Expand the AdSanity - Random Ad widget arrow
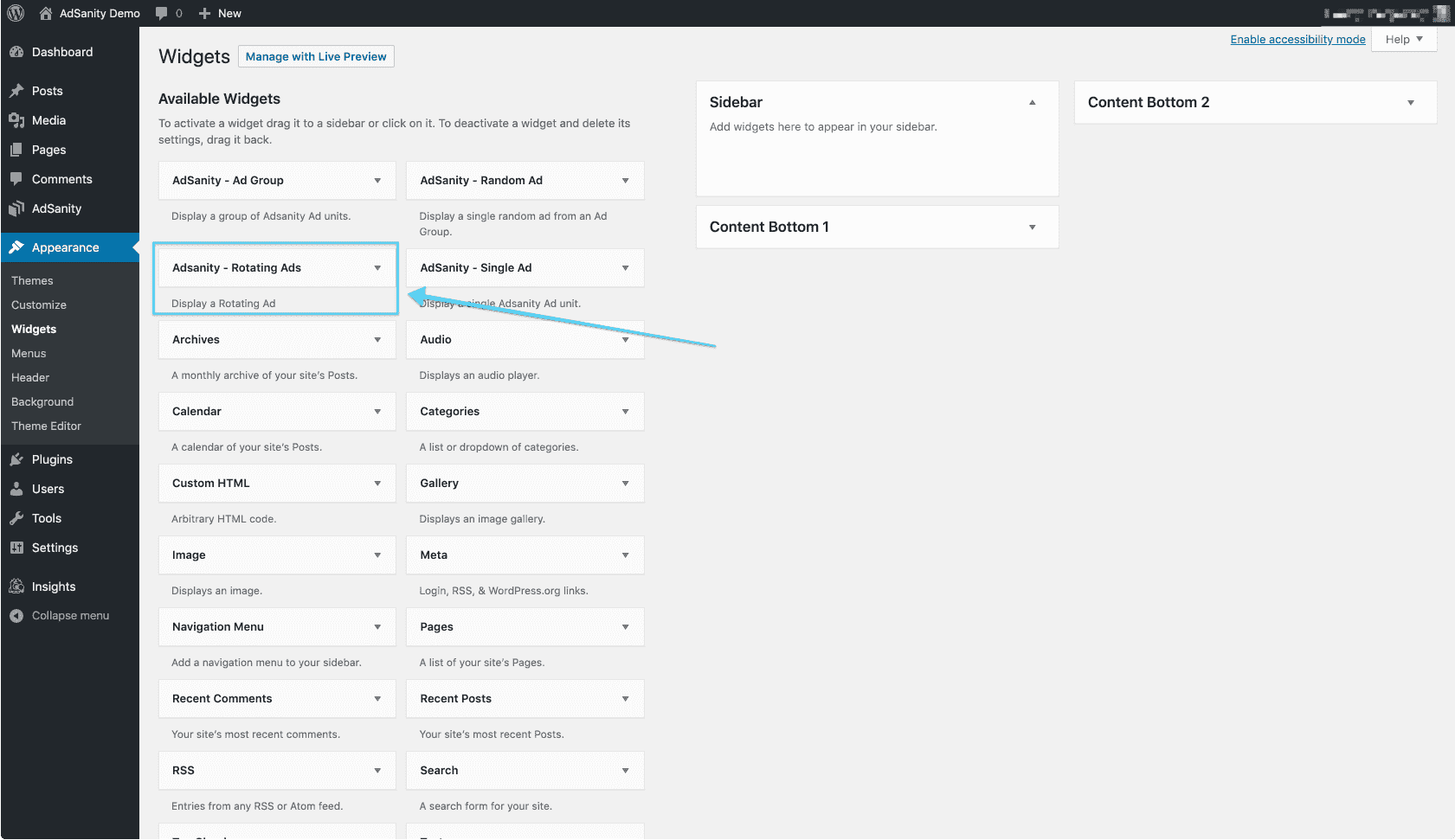This screenshot has height=840, width=1455. tap(625, 181)
